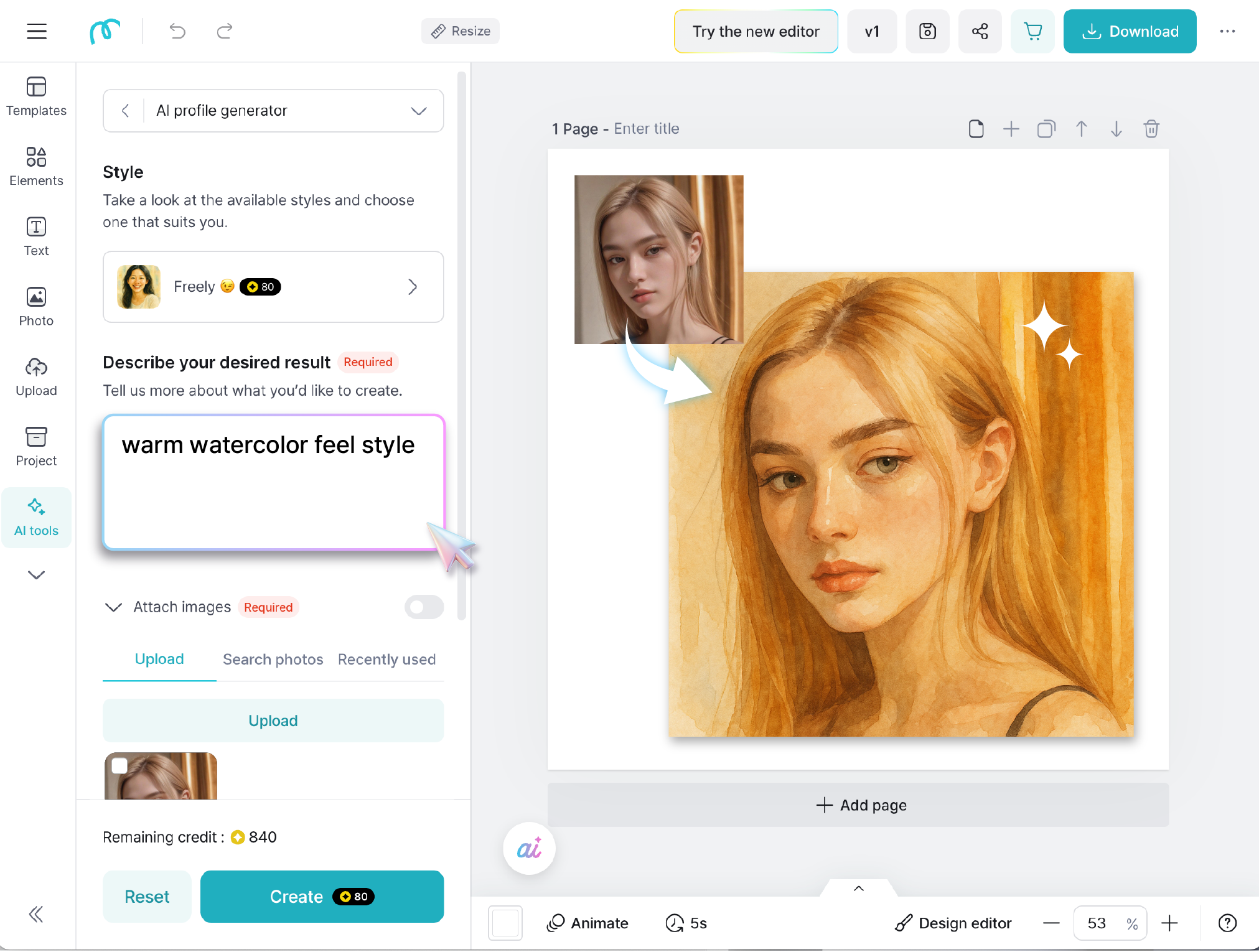Open the Project panel
1259x952 pixels.
pos(36,447)
